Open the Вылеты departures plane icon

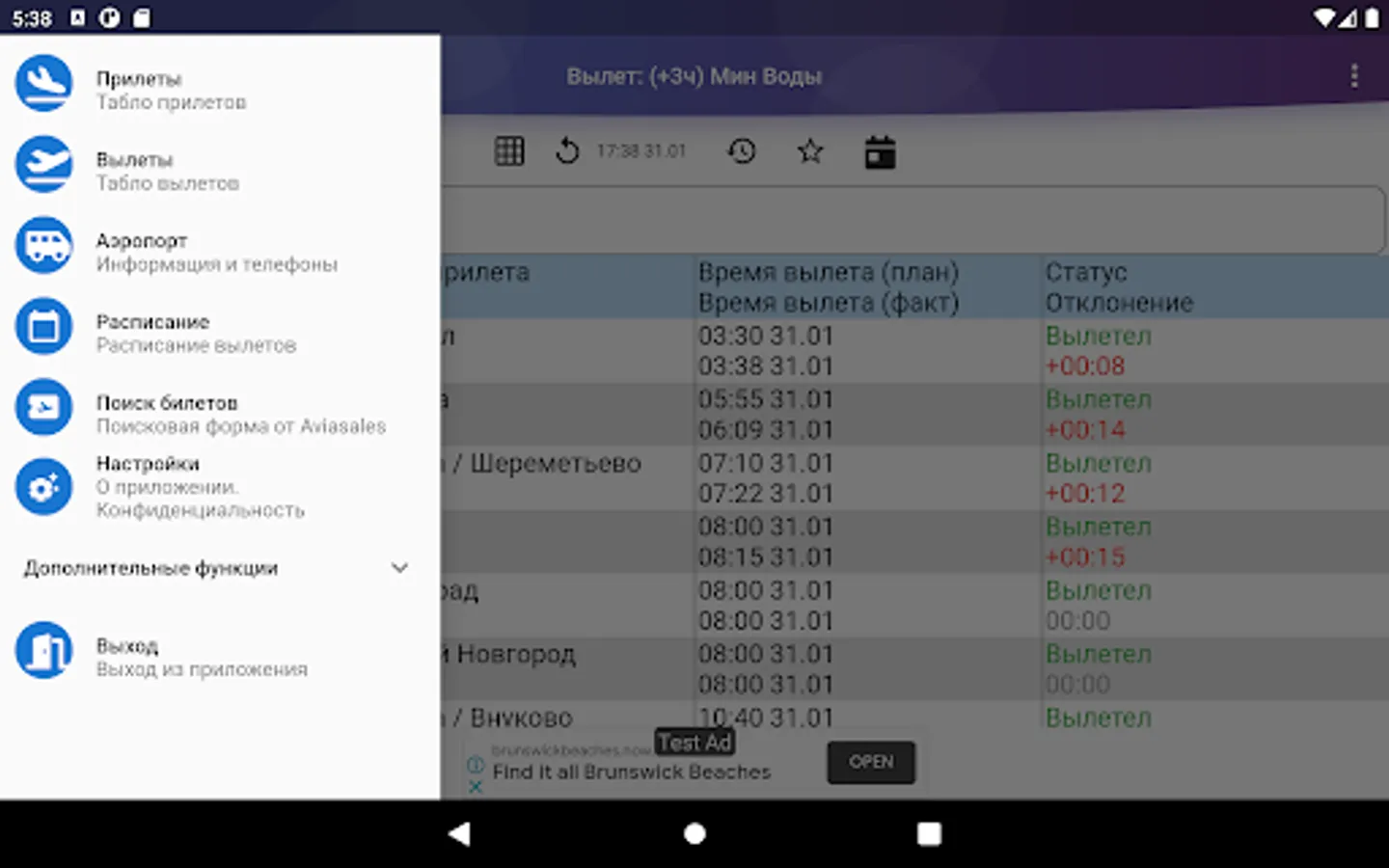point(43,165)
